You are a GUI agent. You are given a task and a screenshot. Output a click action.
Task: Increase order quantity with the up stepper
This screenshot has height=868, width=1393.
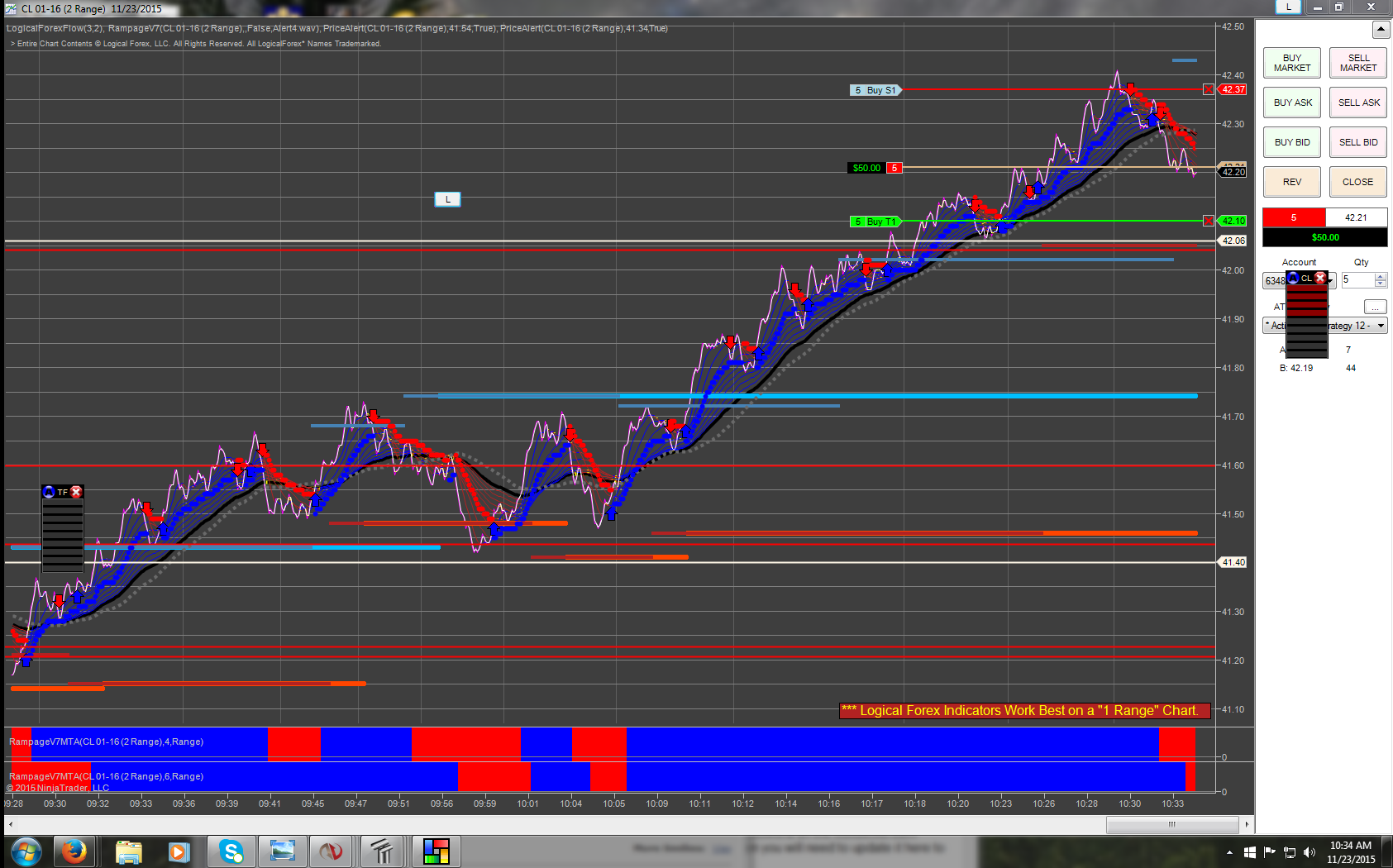point(1381,277)
